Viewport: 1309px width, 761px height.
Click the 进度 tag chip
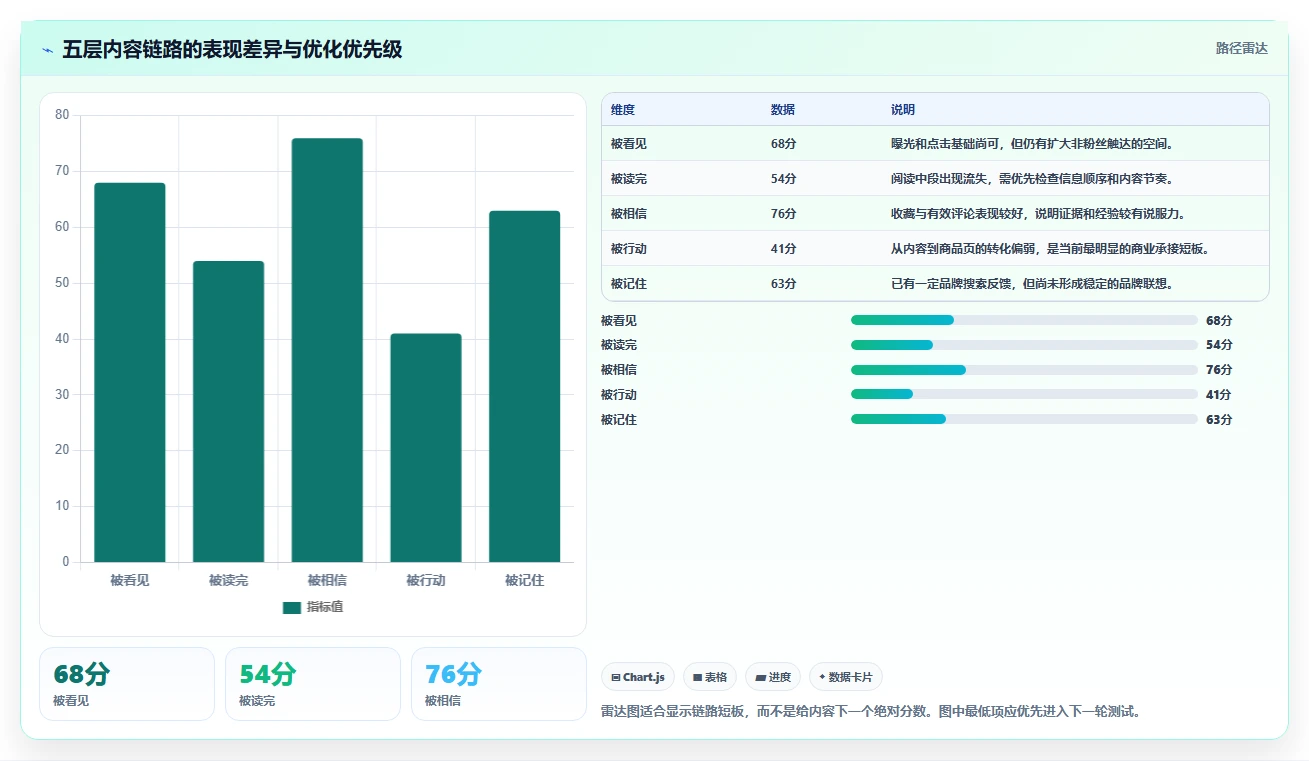pyautogui.click(x=773, y=677)
